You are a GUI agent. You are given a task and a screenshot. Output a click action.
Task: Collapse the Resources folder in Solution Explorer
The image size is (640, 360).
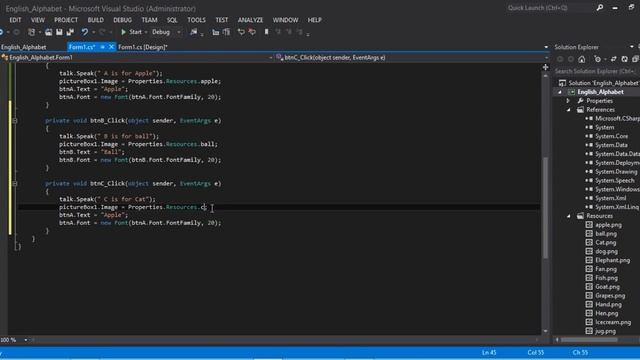click(x=569, y=216)
